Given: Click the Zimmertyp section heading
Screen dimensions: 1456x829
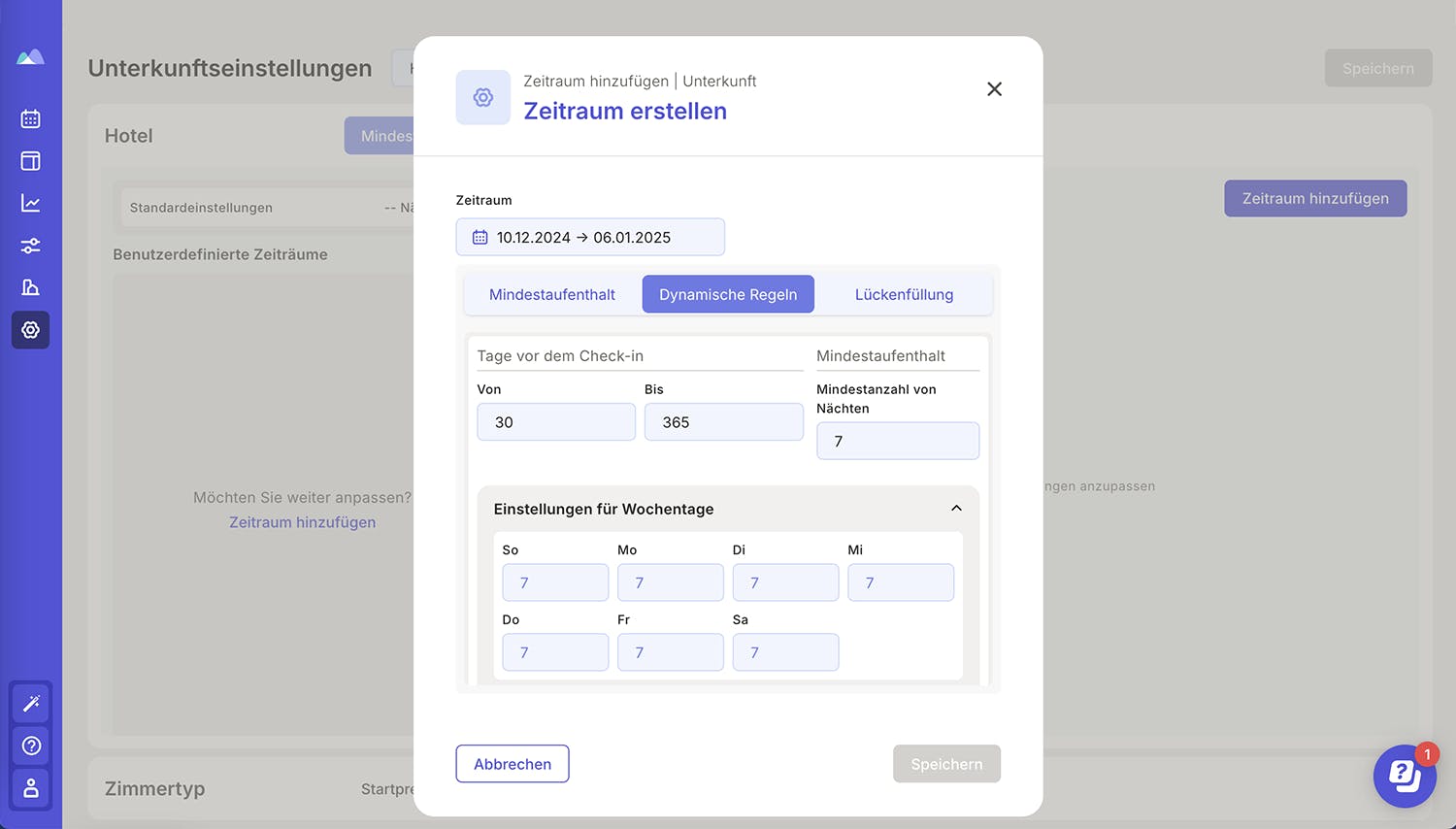Looking at the screenshot, I should [x=154, y=788].
